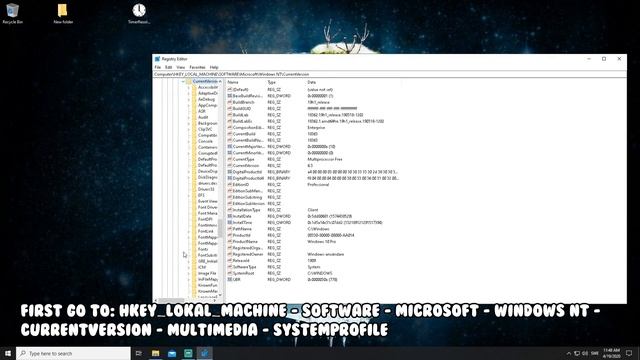
Task: Expand the ICM key arrow
Action: point(189,267)
